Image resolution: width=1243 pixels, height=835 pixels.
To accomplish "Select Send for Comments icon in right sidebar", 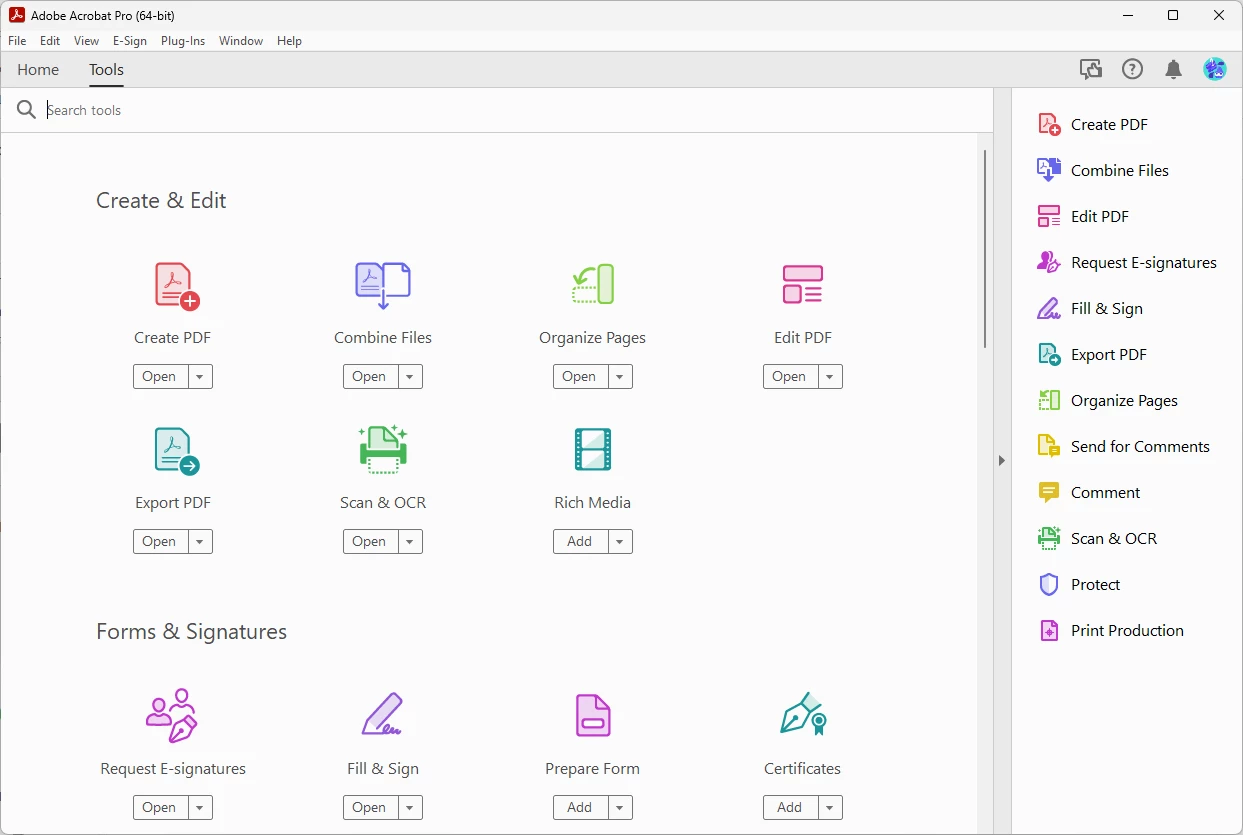I will tap(1049, 447).
